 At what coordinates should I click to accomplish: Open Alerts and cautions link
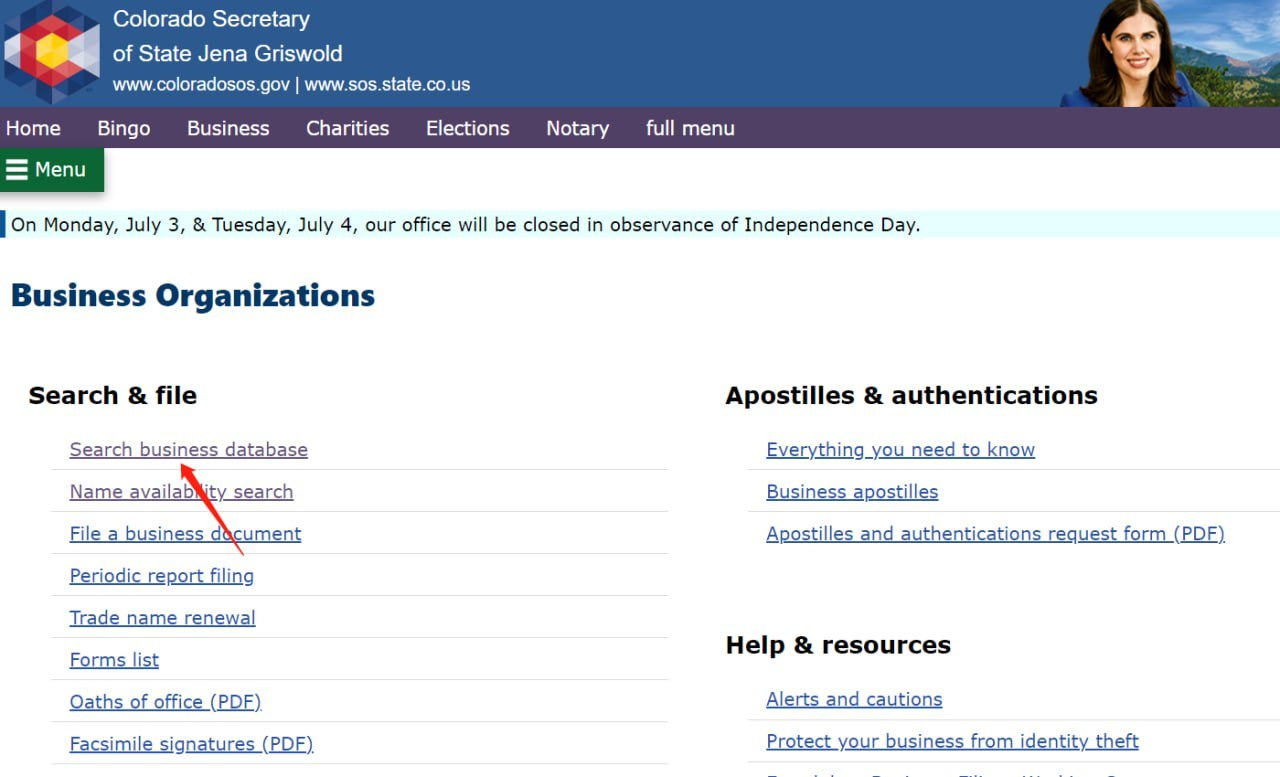click(x=854, y=699)
